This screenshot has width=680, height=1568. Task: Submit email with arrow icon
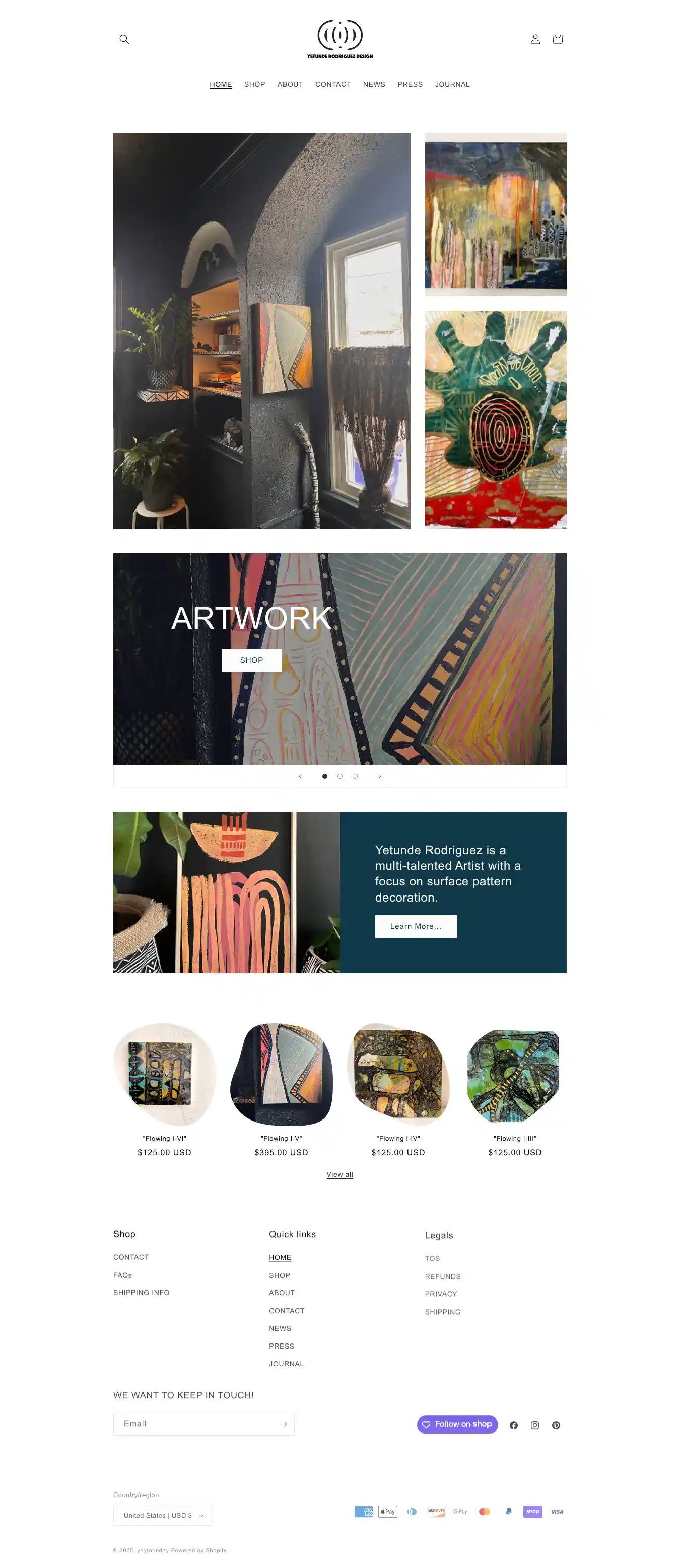tap(283, 1424)
